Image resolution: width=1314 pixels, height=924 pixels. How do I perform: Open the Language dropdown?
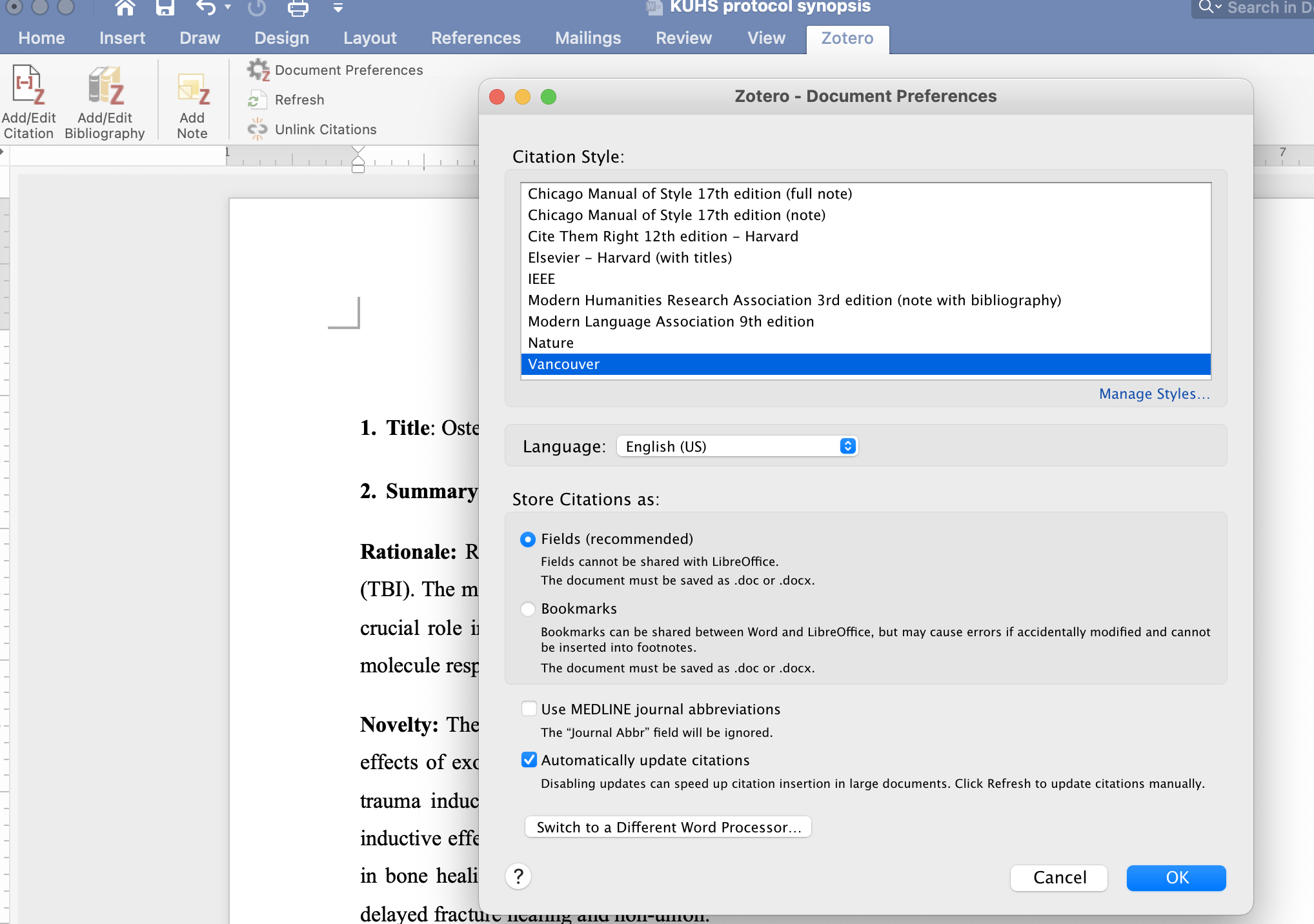[737, 447]
